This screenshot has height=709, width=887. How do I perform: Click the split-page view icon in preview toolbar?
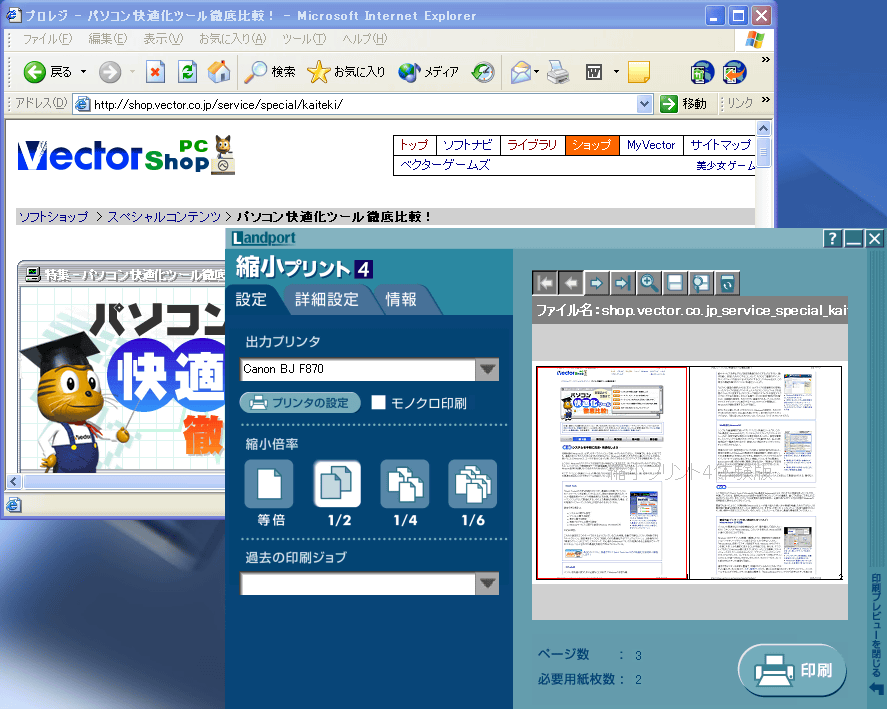[675, 283]
